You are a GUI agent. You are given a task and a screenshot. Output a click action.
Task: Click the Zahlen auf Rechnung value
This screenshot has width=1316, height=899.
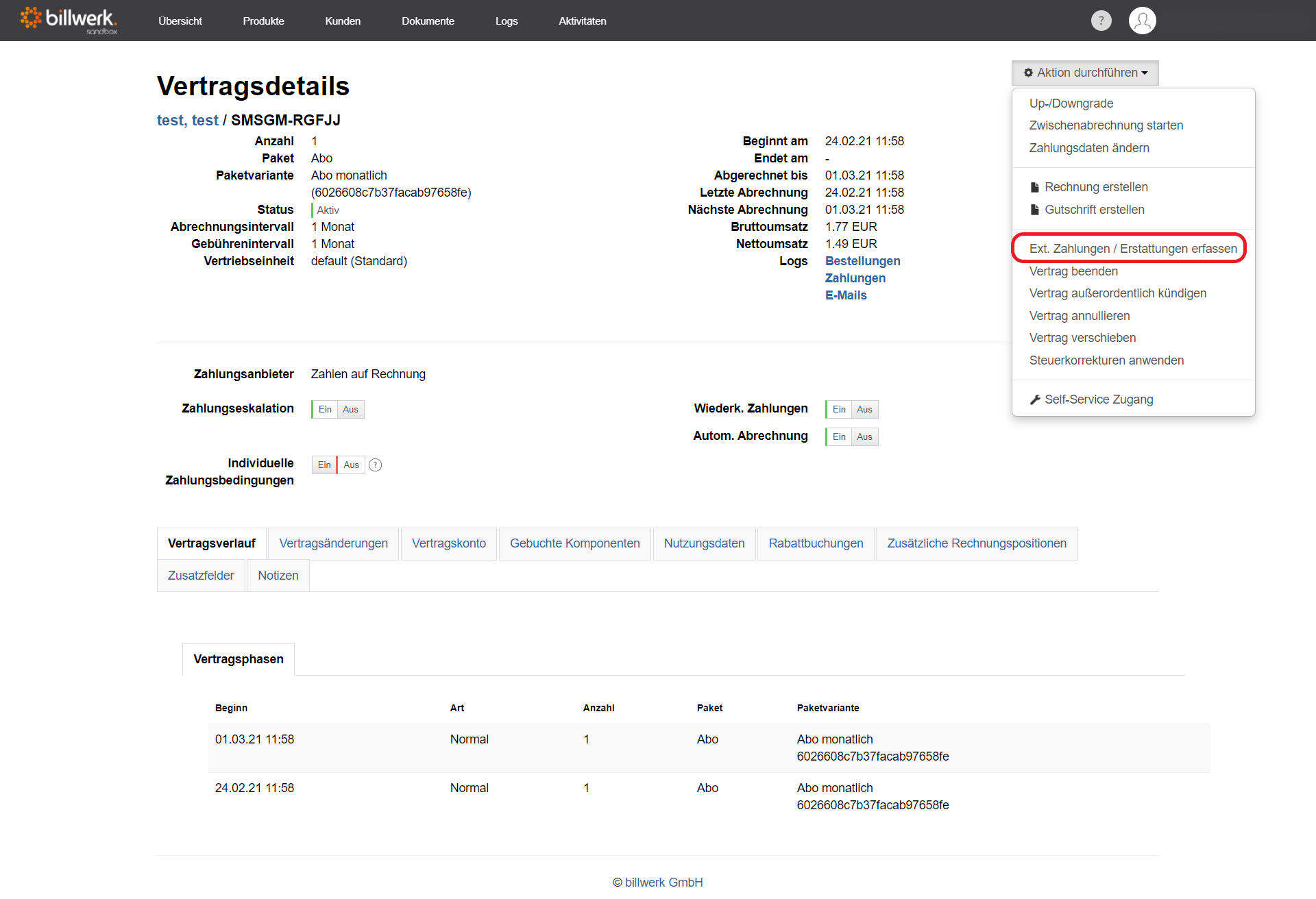[x=368, y=374]
